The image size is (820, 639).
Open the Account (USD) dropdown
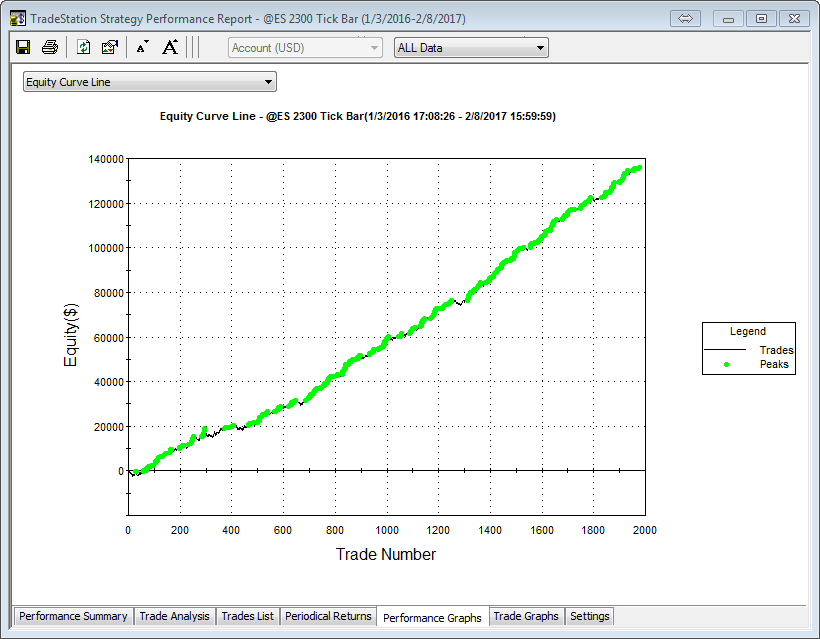[305, 47]
